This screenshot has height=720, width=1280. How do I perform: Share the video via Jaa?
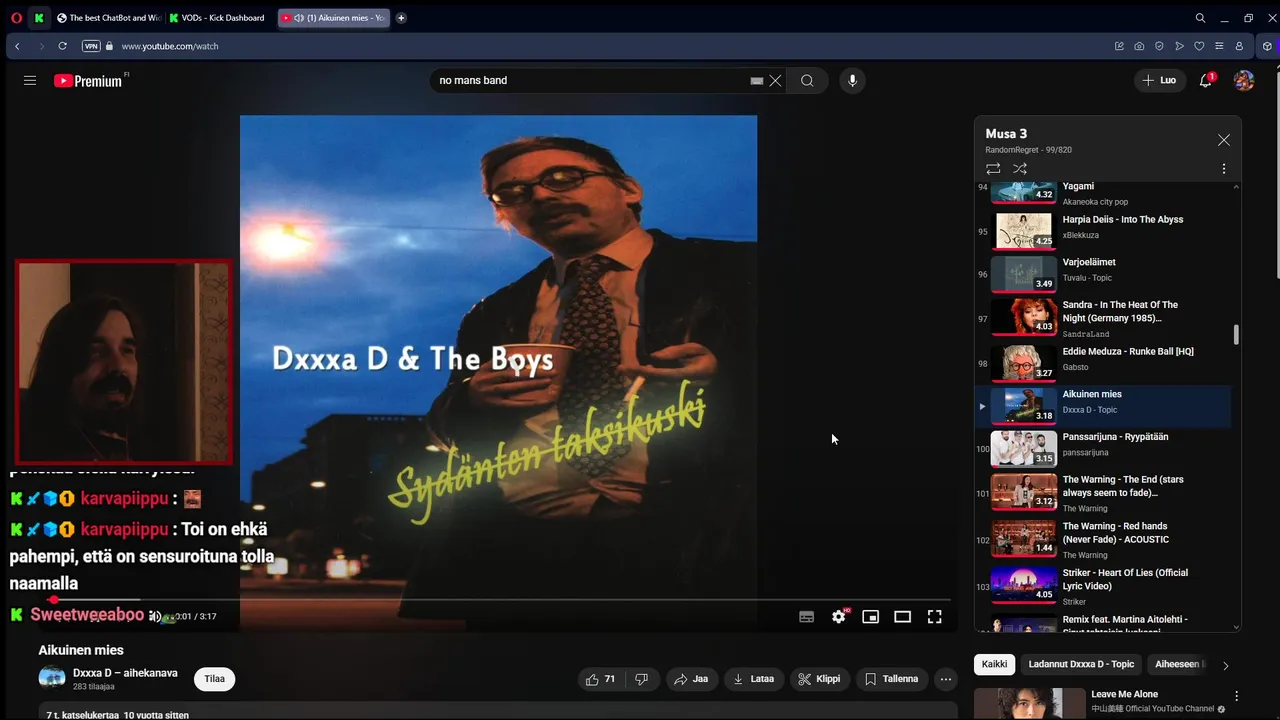tap(691, 679)
